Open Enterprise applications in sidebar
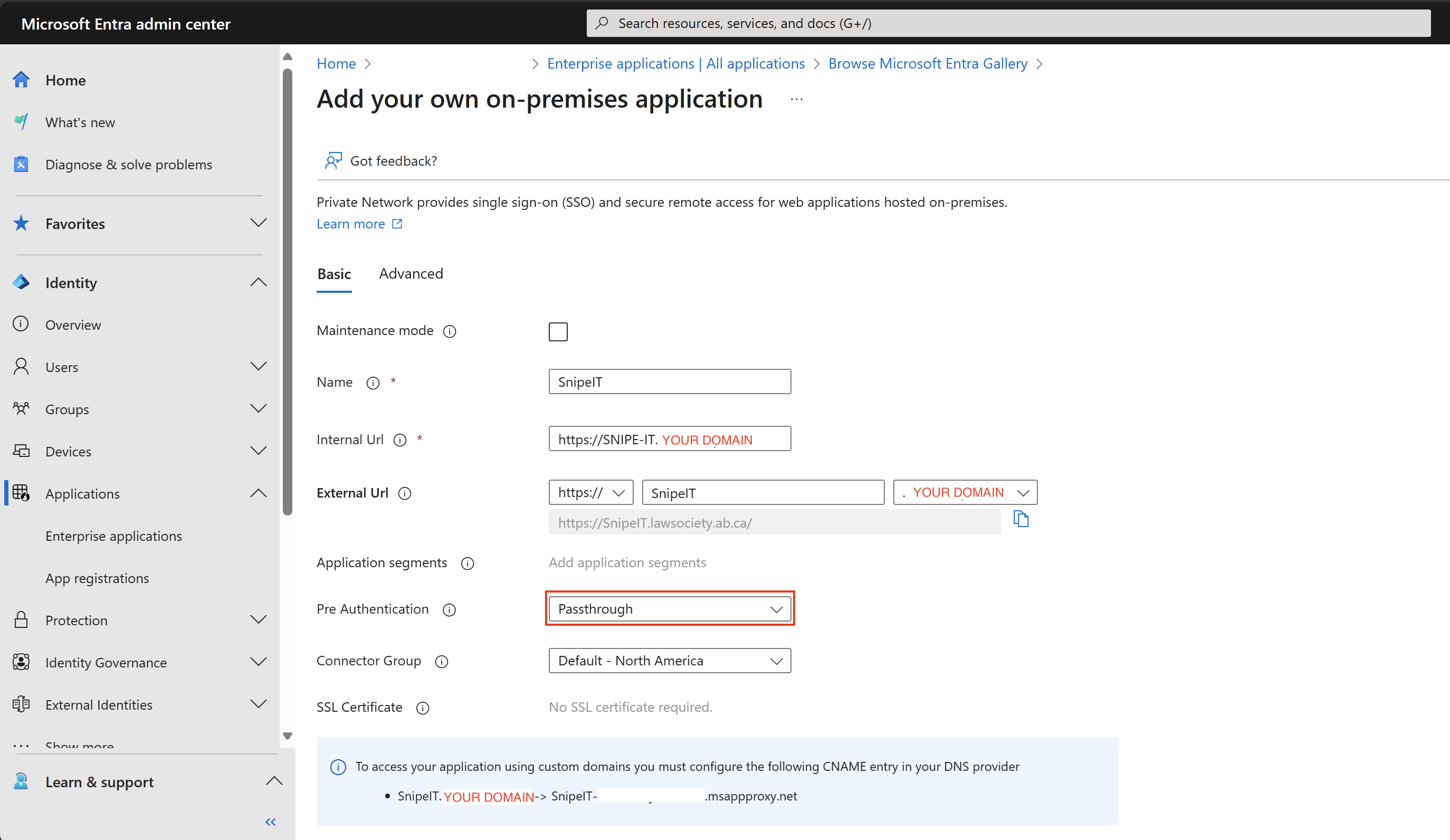The width and height of the screenshot is (1450, 840). pos(114,536)
